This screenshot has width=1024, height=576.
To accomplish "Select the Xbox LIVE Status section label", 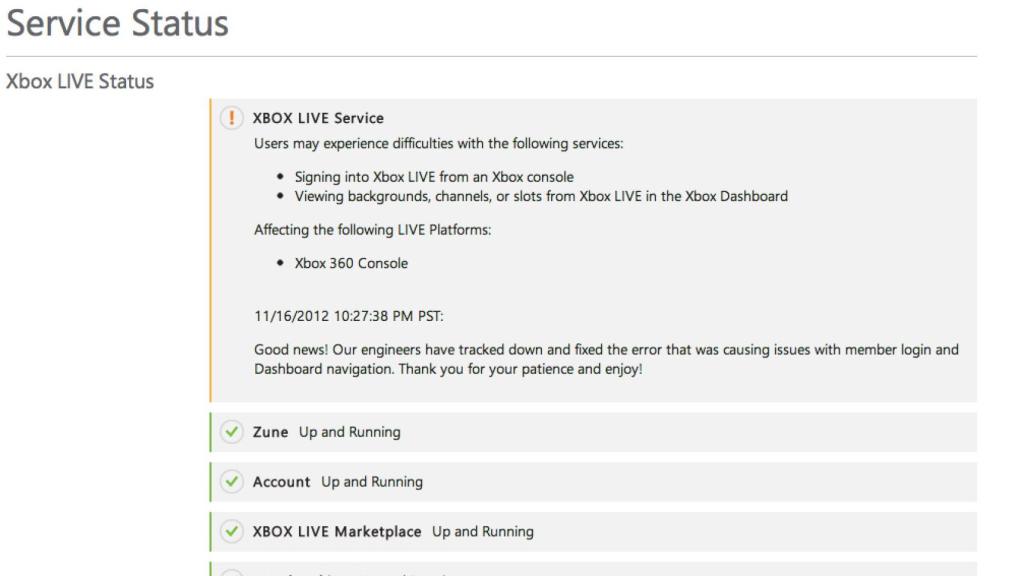I will pos(80,81).
